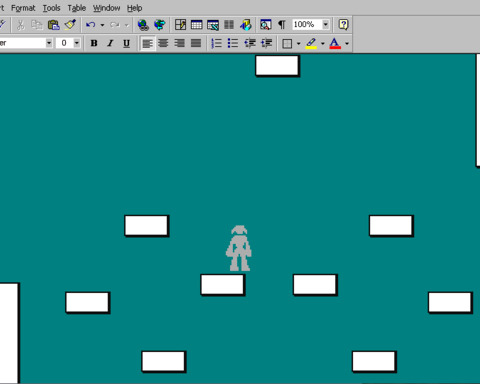Toggle bold formatting
This screenshot has width=480, height=384.
(x=94, y=43)
